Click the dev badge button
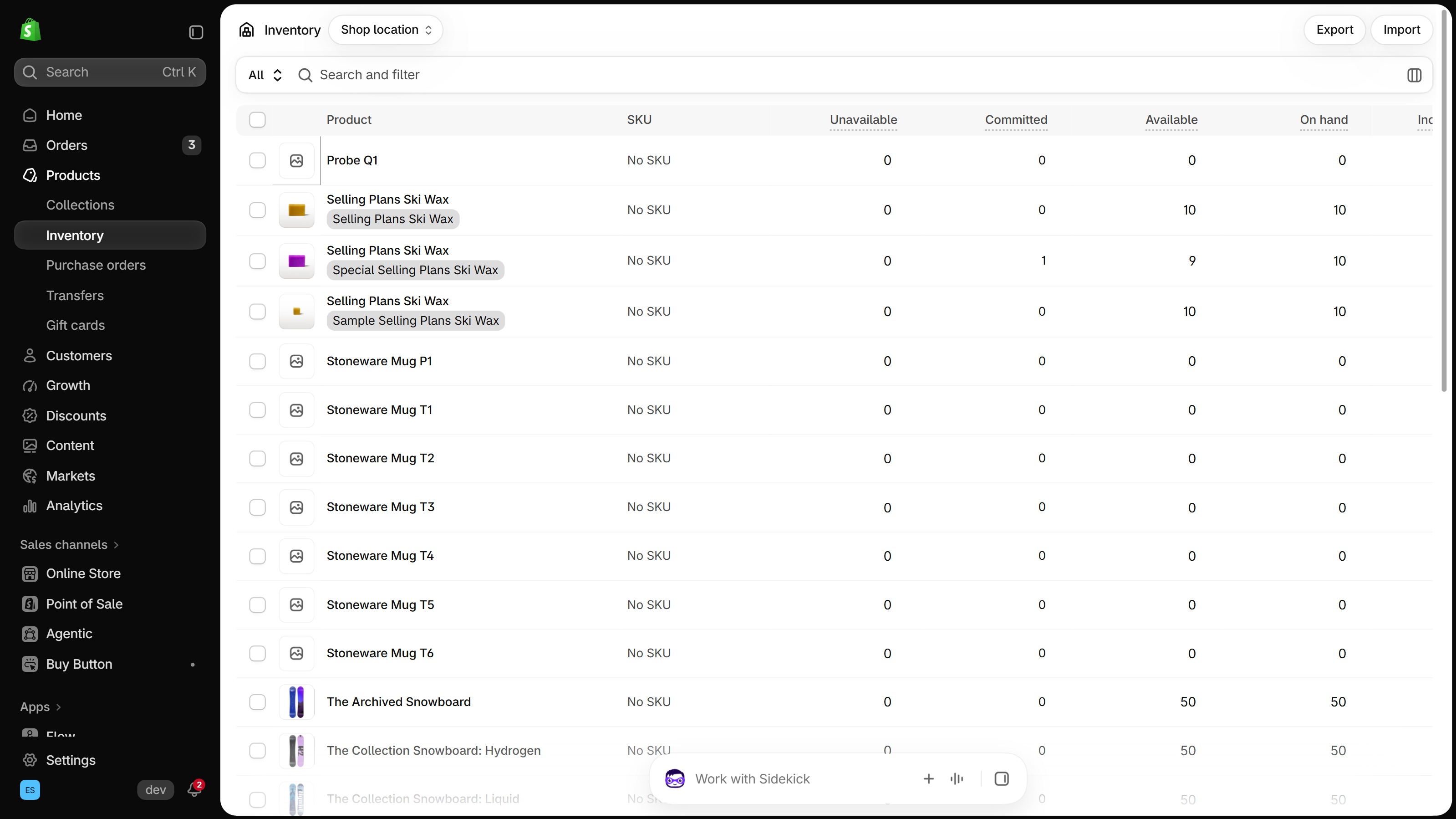Screen dimensions: 1456x819 tap(155, 789)
